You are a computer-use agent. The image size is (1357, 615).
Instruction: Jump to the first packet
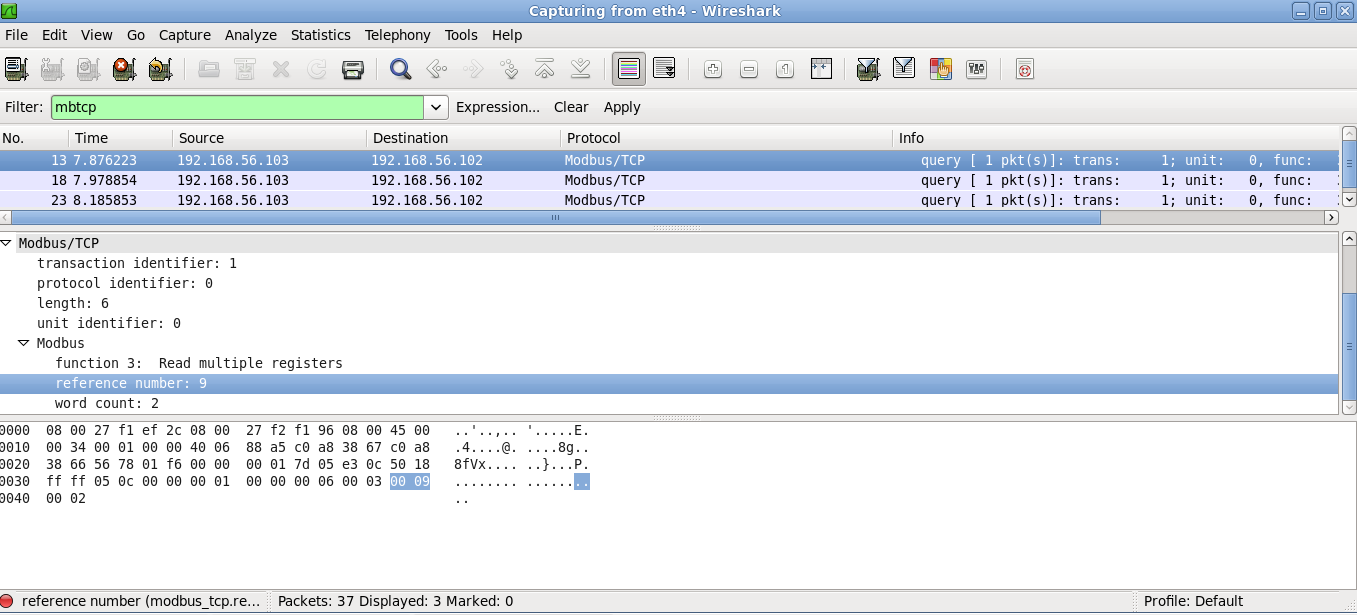click(544, 69)
